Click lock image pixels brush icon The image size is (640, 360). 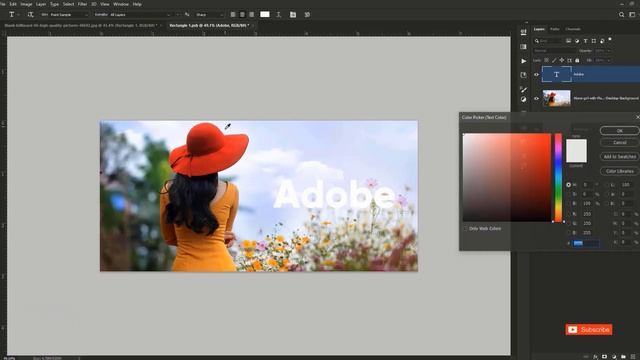pos(554,60)
